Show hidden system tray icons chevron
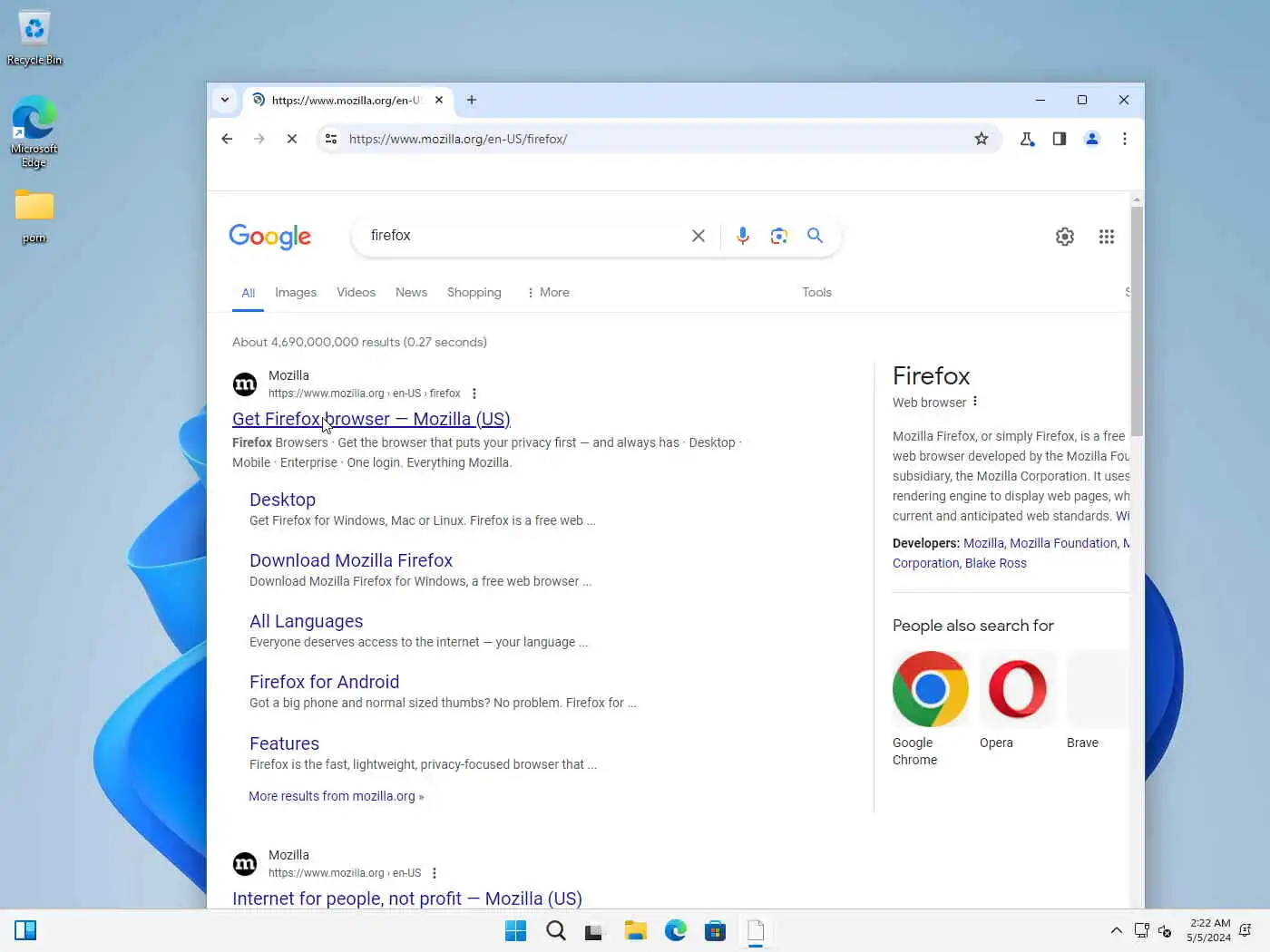The width and height of the screenshot is (1270, 952). click(x=1117, y=931)
